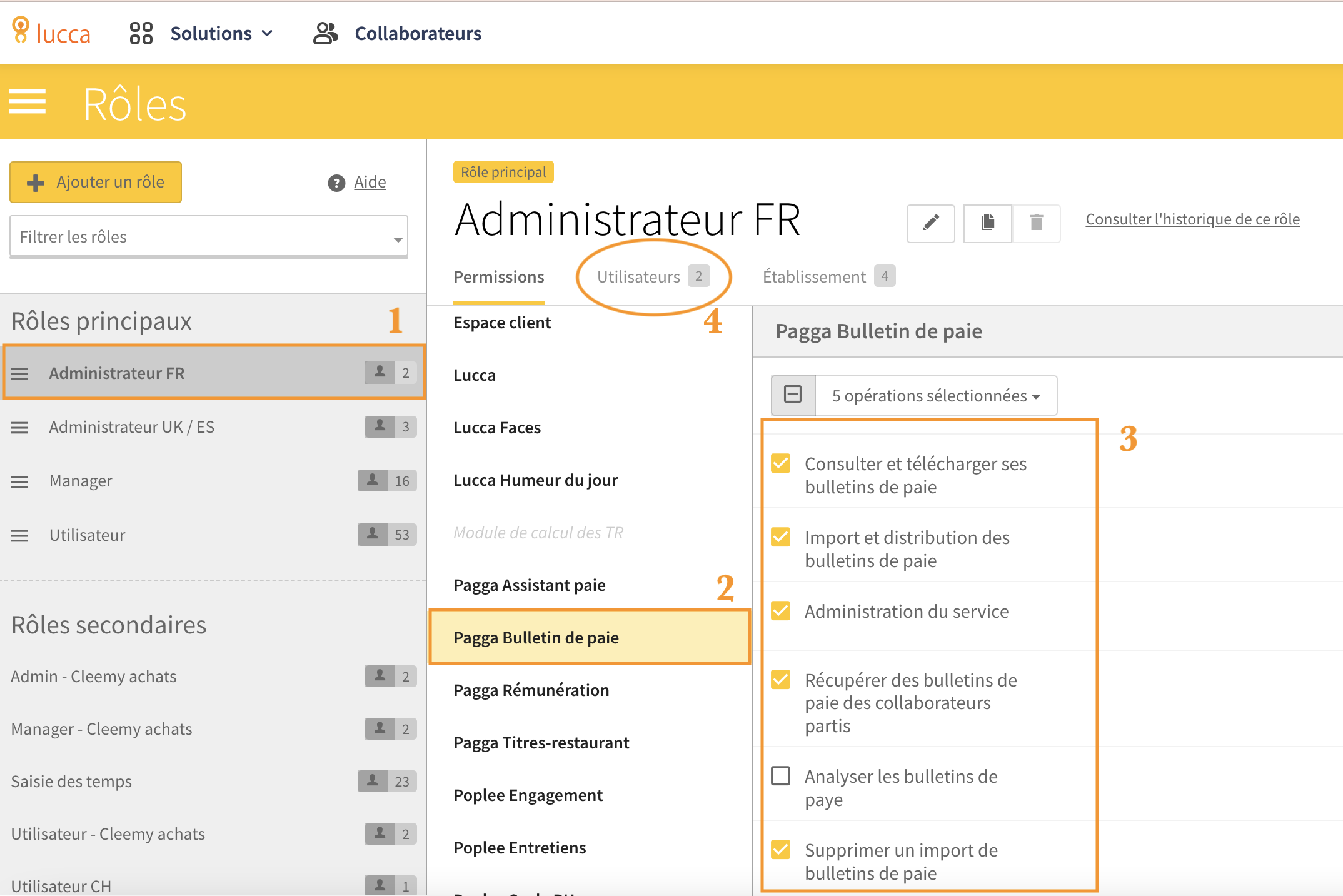
Task: Select Poplee Entretiens module
Action: [x=520, y=848]
